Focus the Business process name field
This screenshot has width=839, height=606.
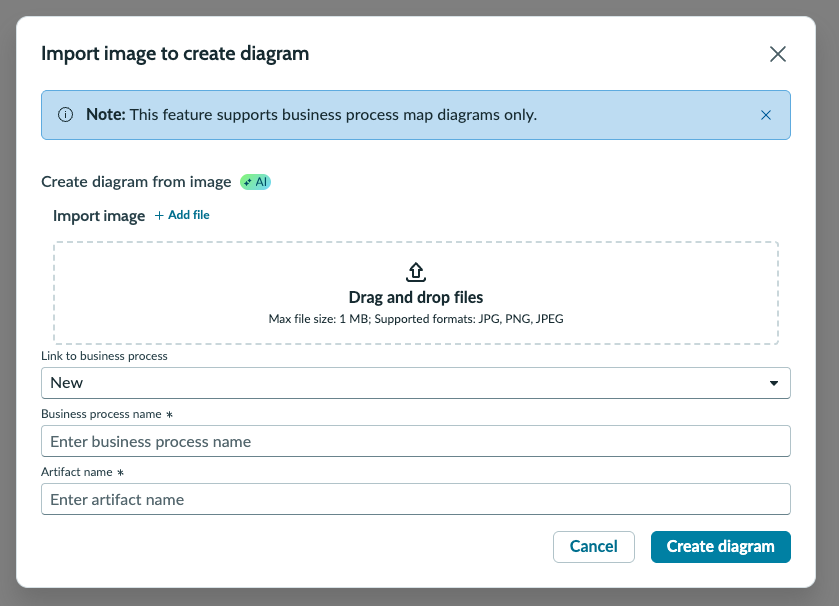416,441
